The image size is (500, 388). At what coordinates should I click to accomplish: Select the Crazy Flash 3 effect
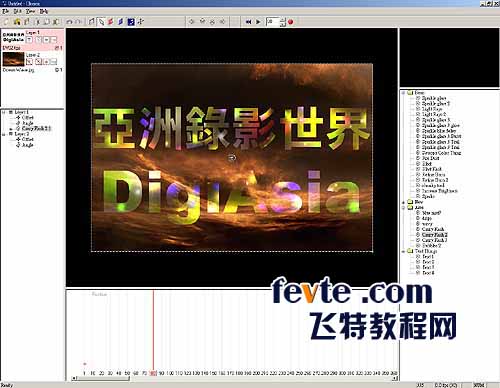[x=435, y=240]
